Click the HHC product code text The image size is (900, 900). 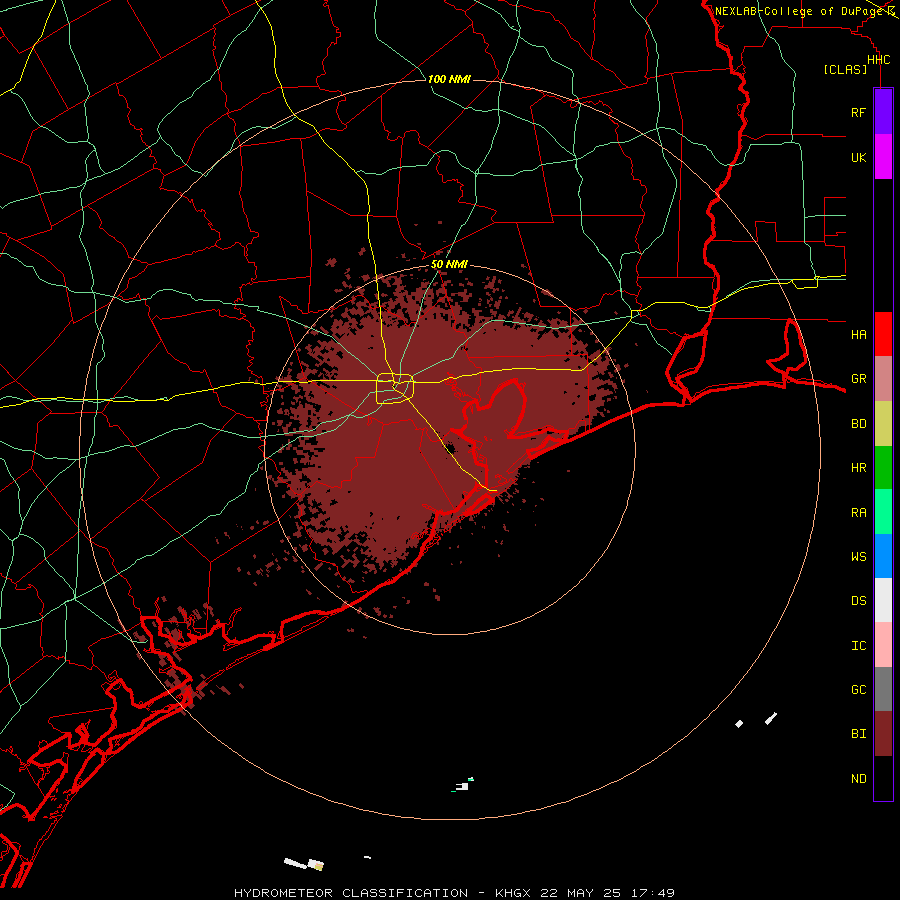[878, 60]
